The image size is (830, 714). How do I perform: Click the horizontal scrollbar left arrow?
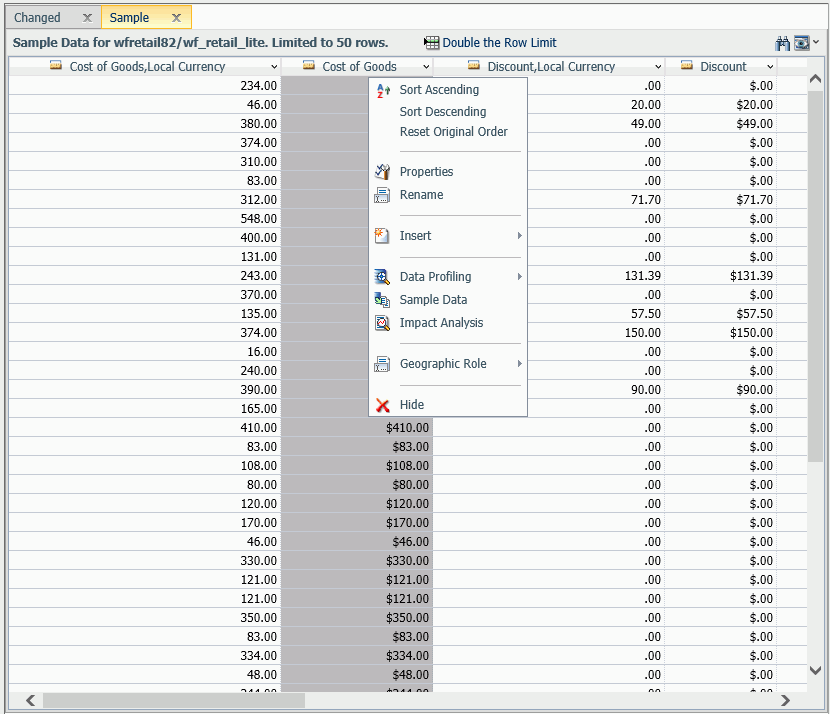point(31,700)
